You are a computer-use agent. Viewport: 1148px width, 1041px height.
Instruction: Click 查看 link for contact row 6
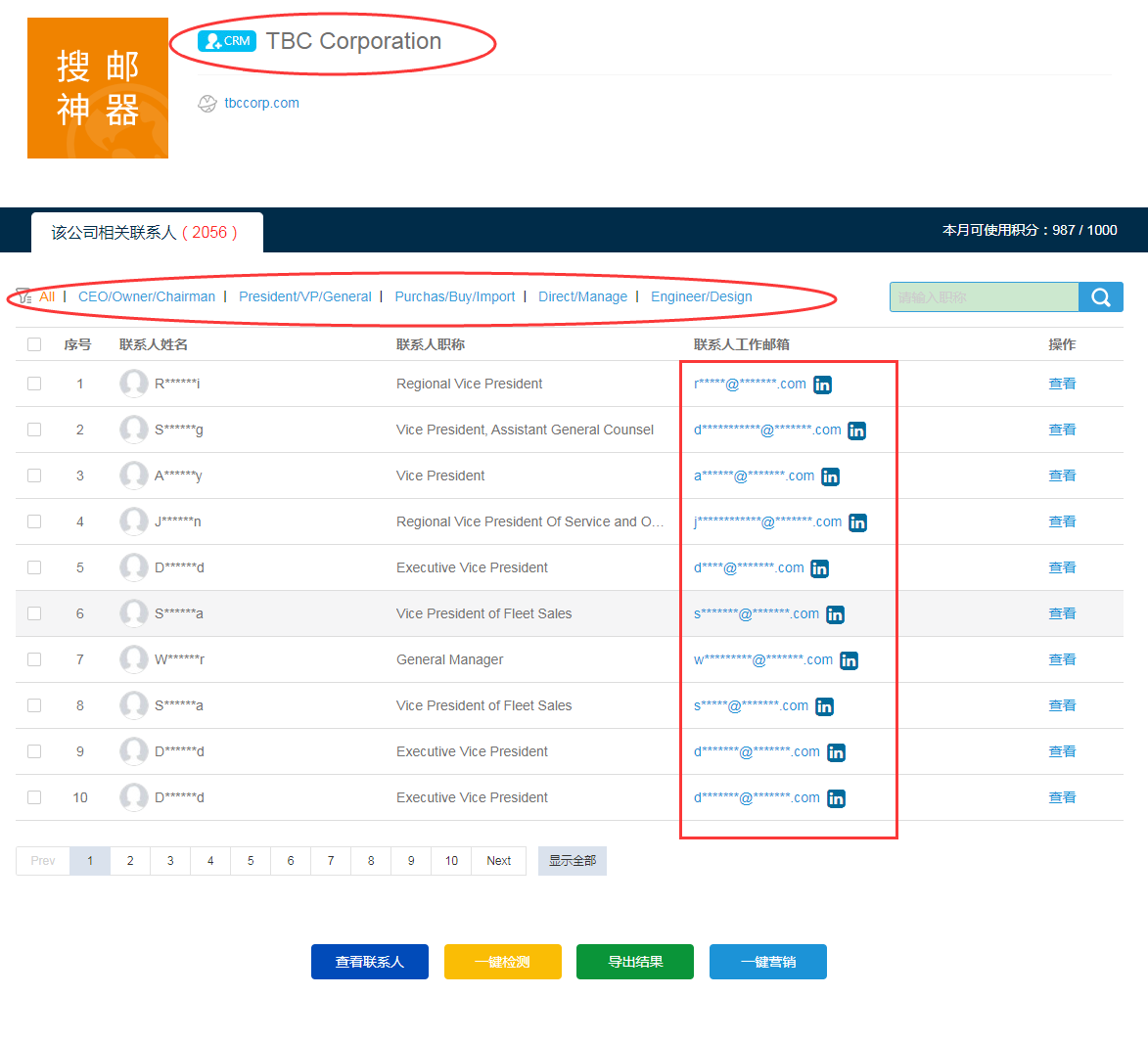1062,613
